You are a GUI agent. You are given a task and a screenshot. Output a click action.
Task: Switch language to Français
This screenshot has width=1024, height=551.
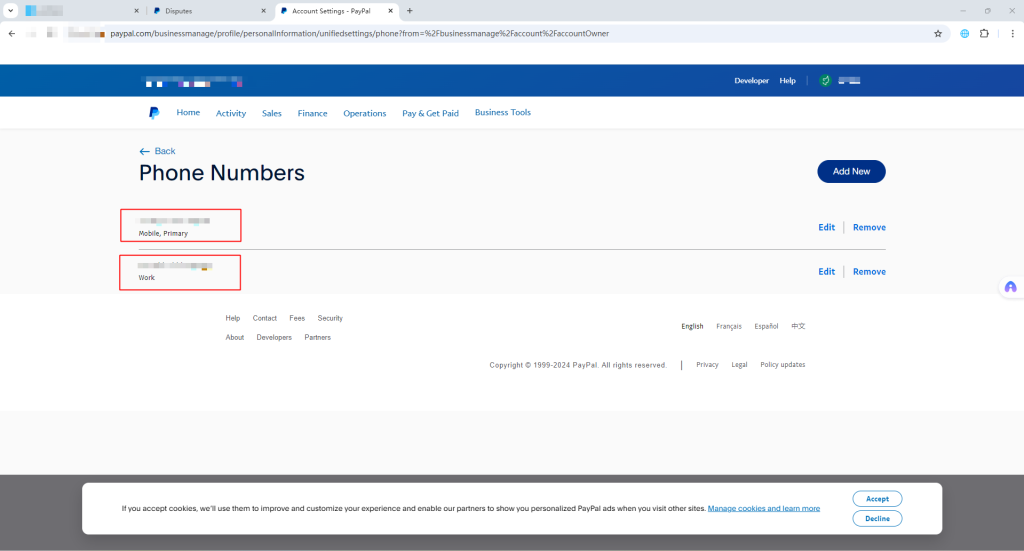tap(729, 326)
